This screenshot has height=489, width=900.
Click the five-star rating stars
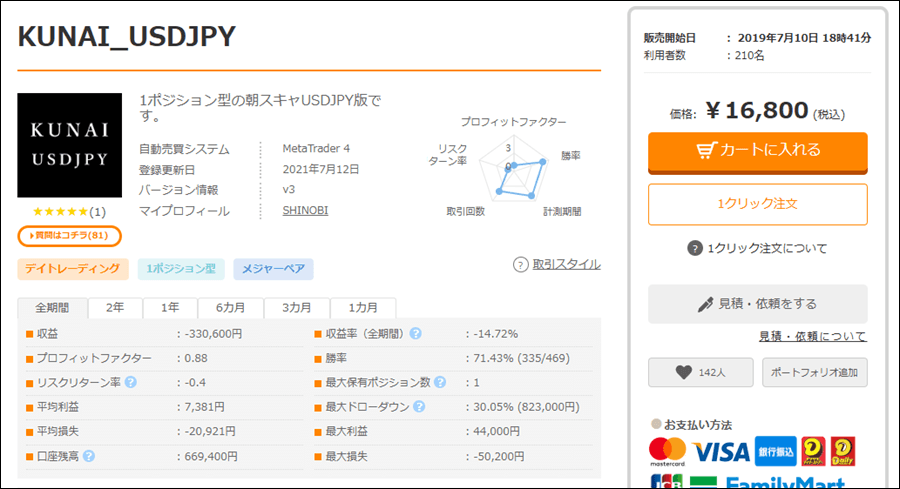(60, 212)
